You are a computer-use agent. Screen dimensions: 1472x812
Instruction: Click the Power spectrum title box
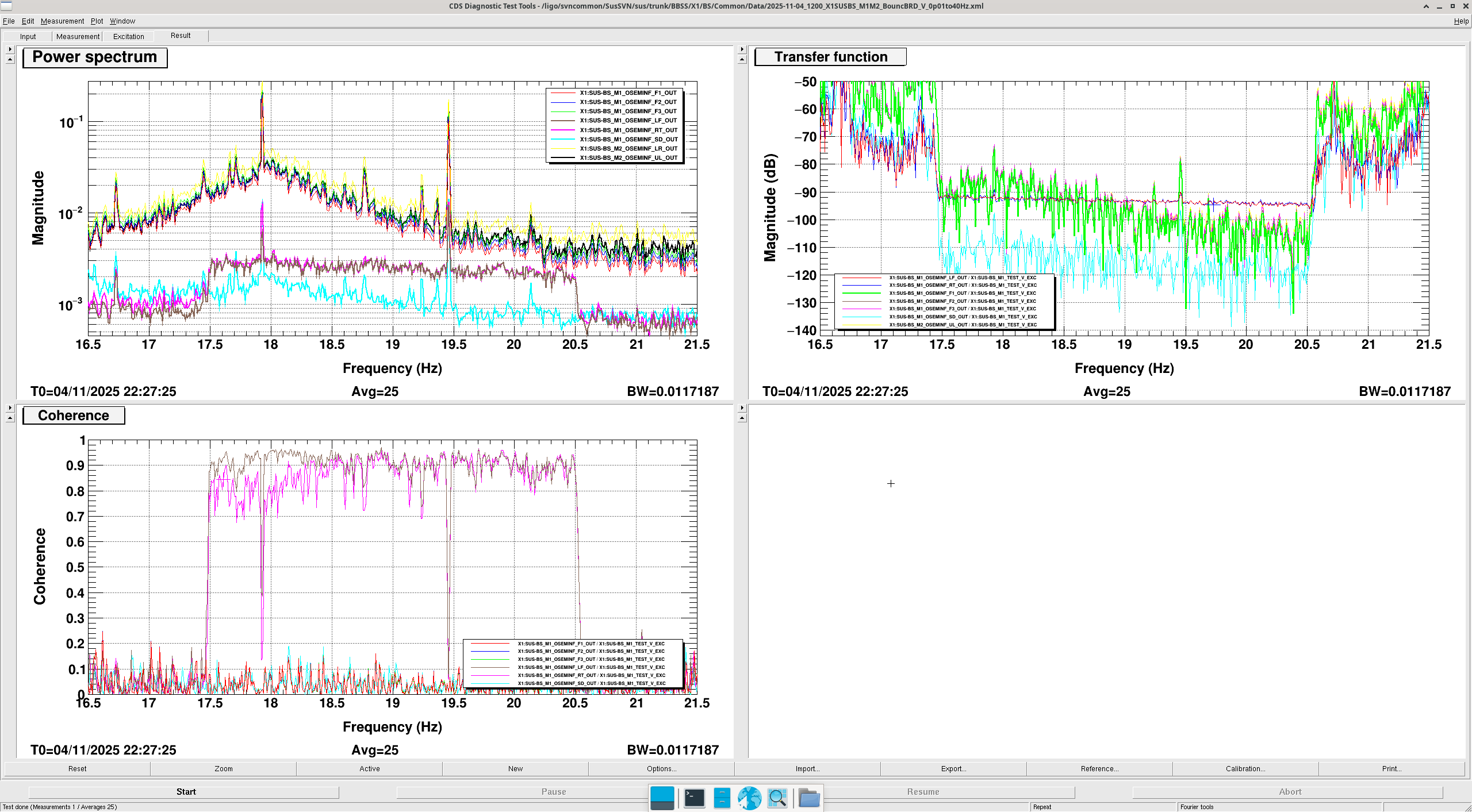(x=95, y=57)
